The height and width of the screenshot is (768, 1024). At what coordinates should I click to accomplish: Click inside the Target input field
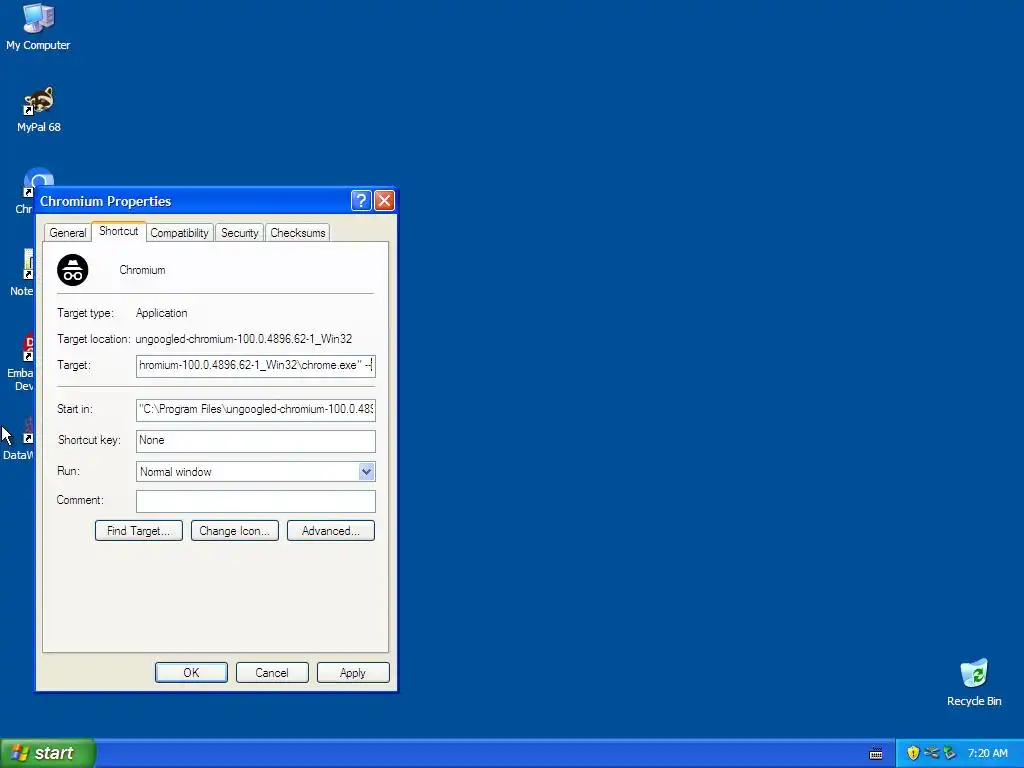pyautogui.click(x=255, y=366)
